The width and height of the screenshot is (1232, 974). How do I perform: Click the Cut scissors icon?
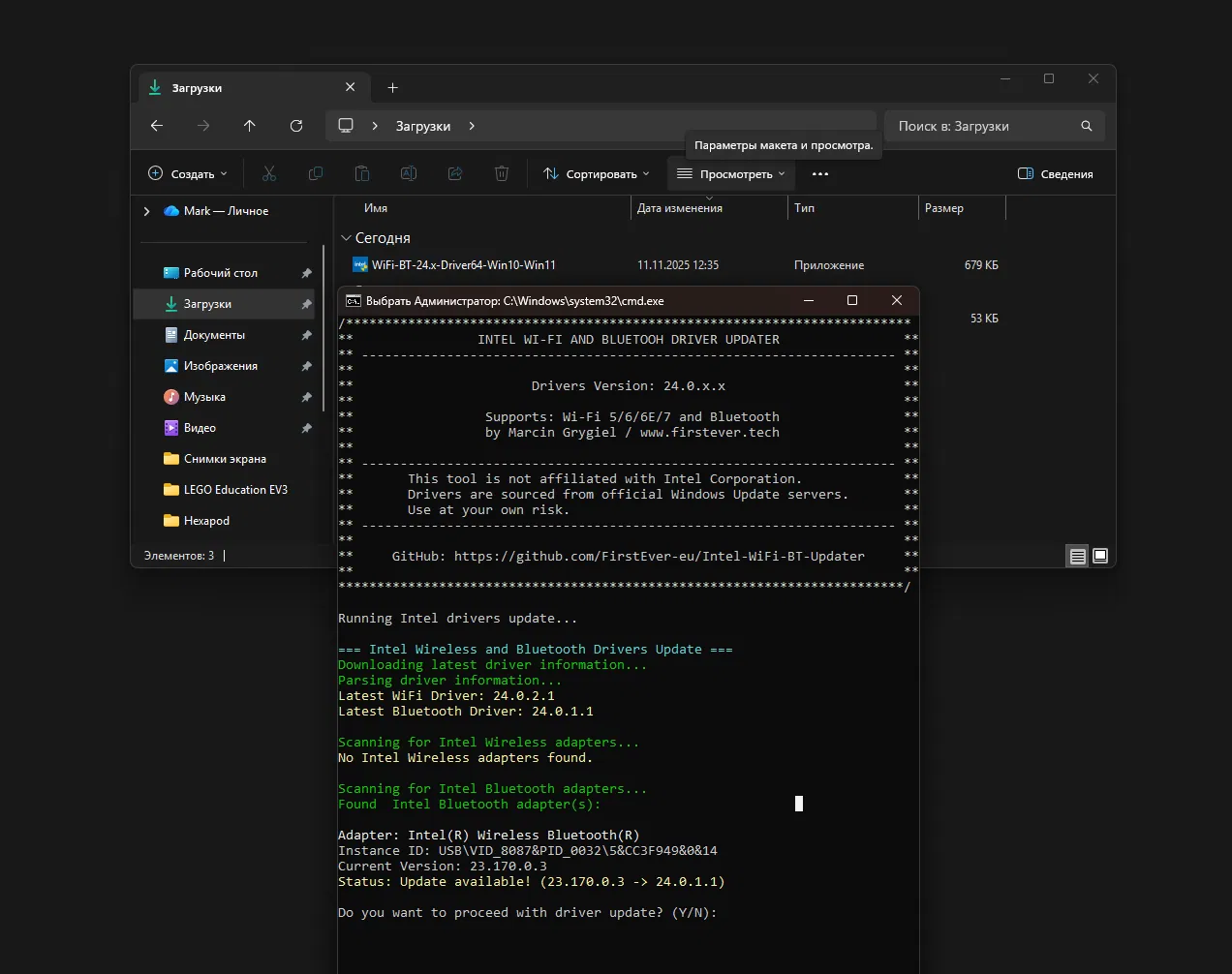pyautogui.click(x=269, y=174)
